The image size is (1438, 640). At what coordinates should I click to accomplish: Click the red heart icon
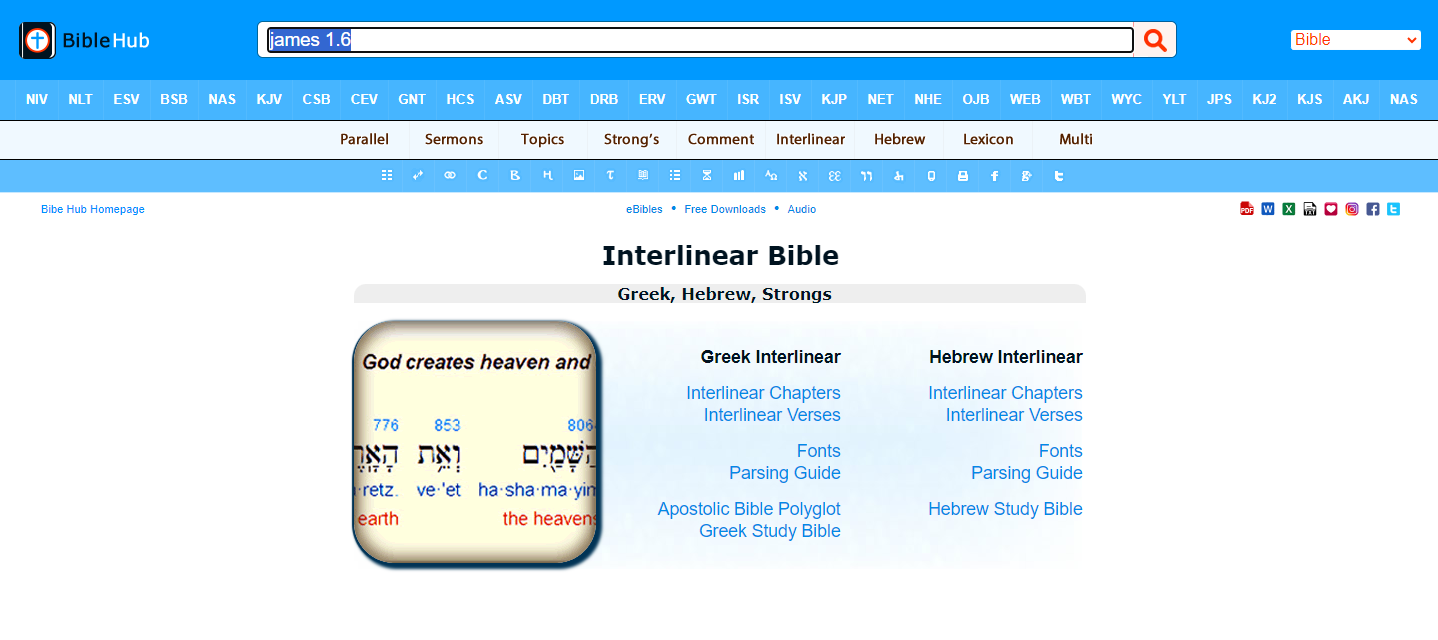click(x=1331, y=209)
